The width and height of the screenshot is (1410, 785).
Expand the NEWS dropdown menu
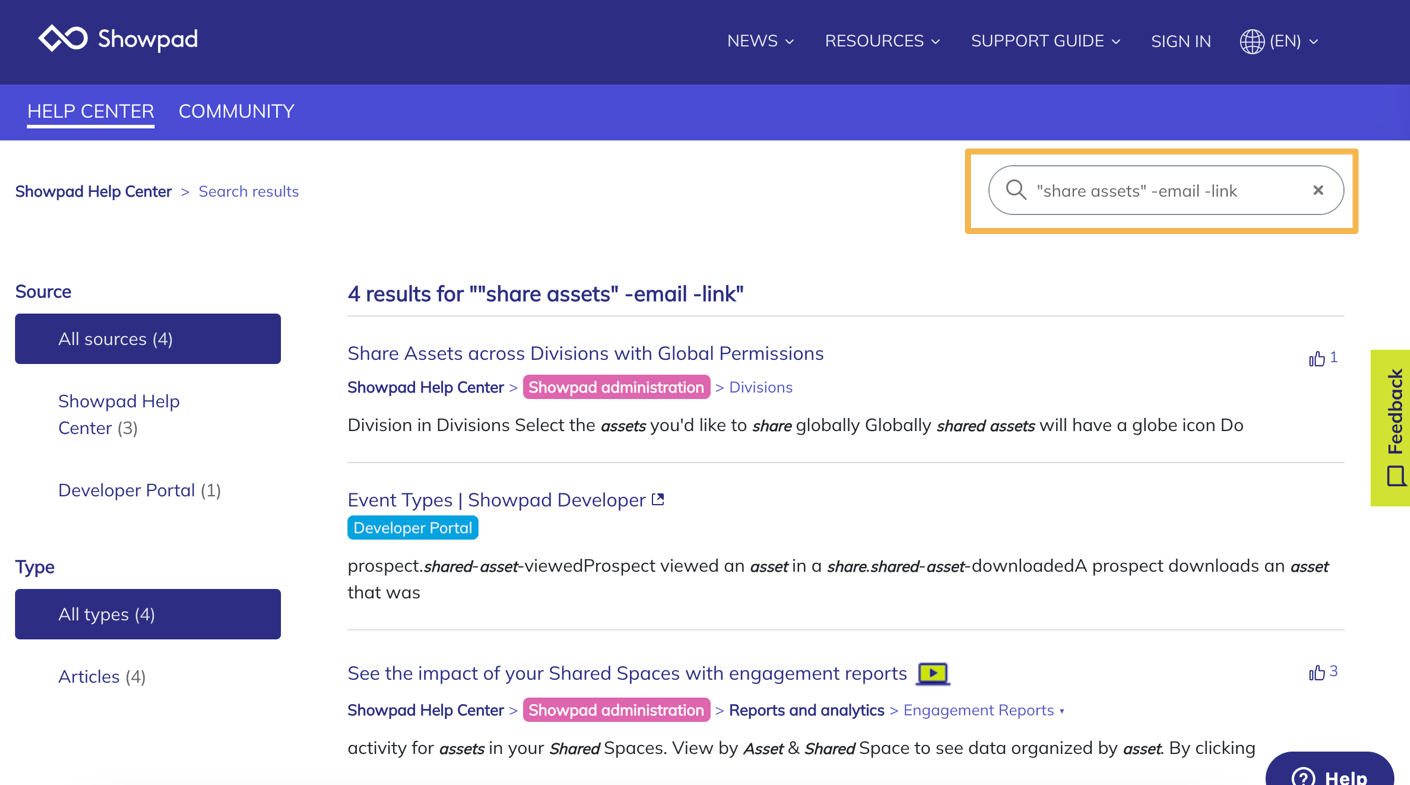pos(760,41)
